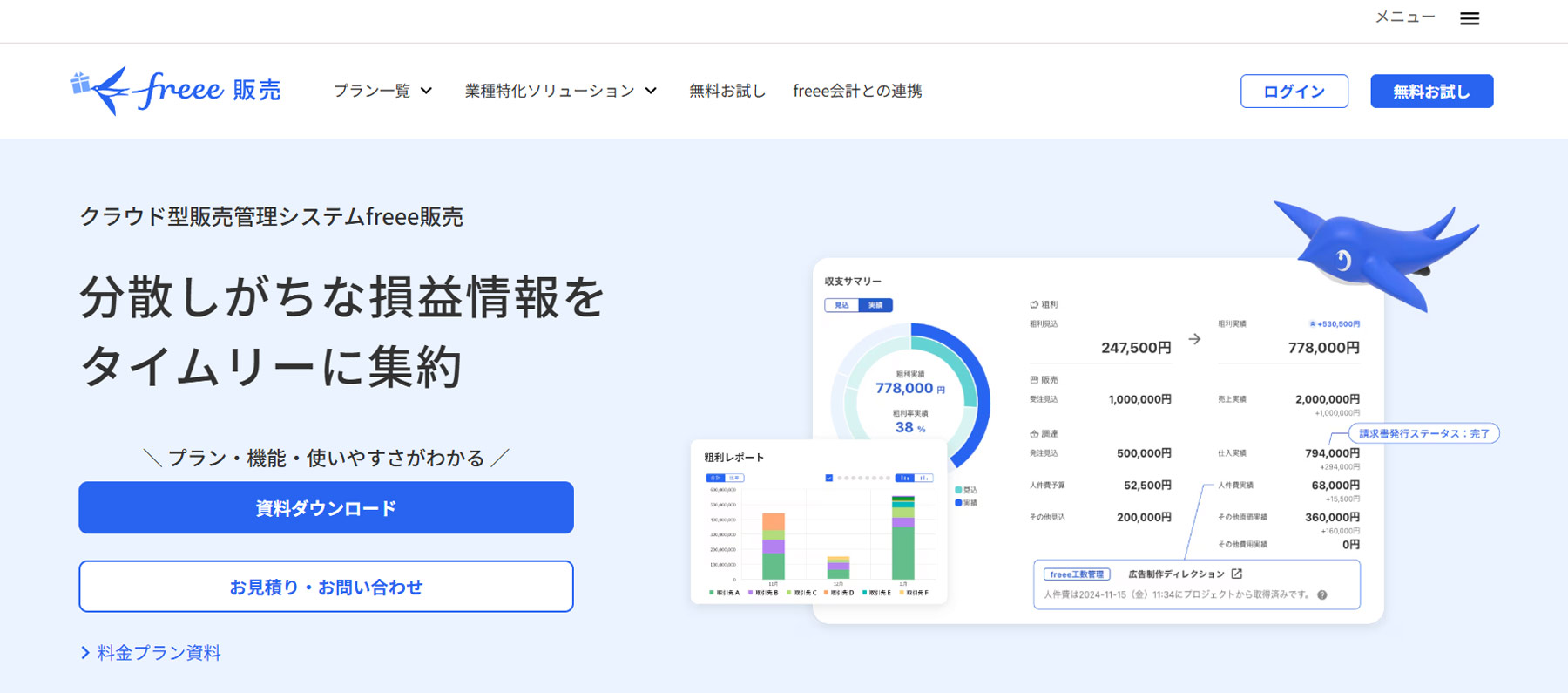This screenshot has width=1568, height=693.
Task: Click the 実績 blue legend swatch
Action: [x=959, y=503]
